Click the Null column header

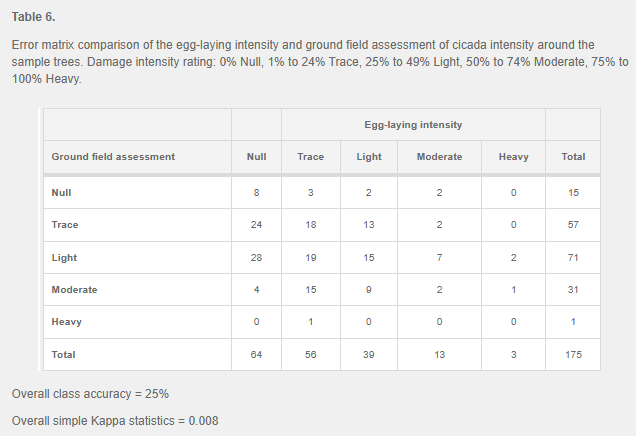pyautogui.click(x=256, y=156)
